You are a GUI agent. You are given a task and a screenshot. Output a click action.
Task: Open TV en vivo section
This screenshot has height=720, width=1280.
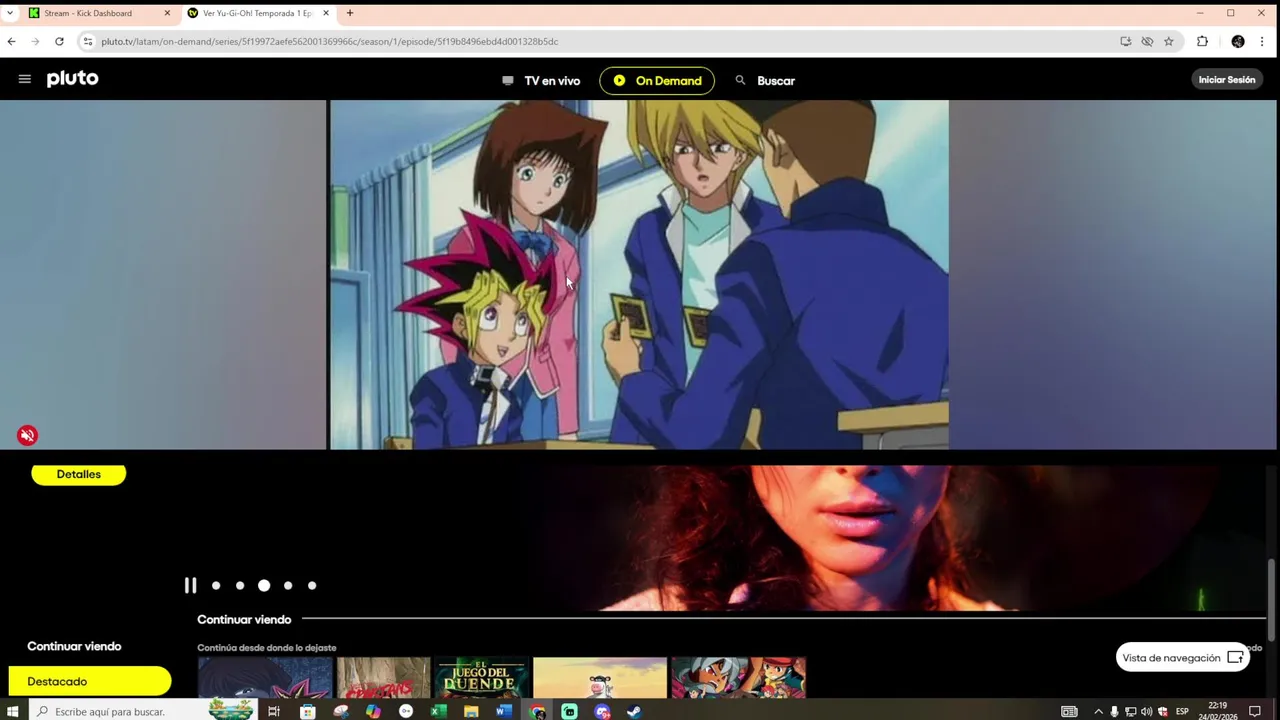click(x=541, y=81)
